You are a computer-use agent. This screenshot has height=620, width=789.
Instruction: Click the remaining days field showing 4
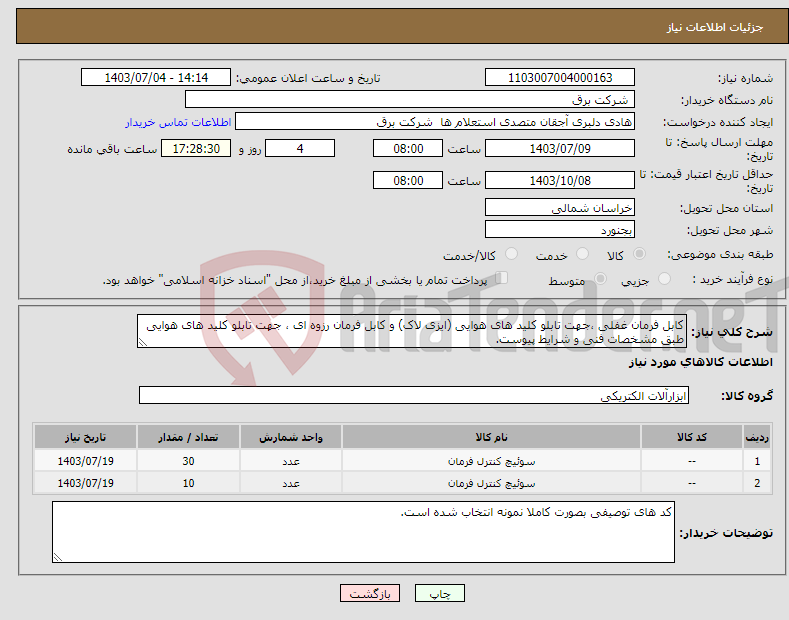pos(300,148)
